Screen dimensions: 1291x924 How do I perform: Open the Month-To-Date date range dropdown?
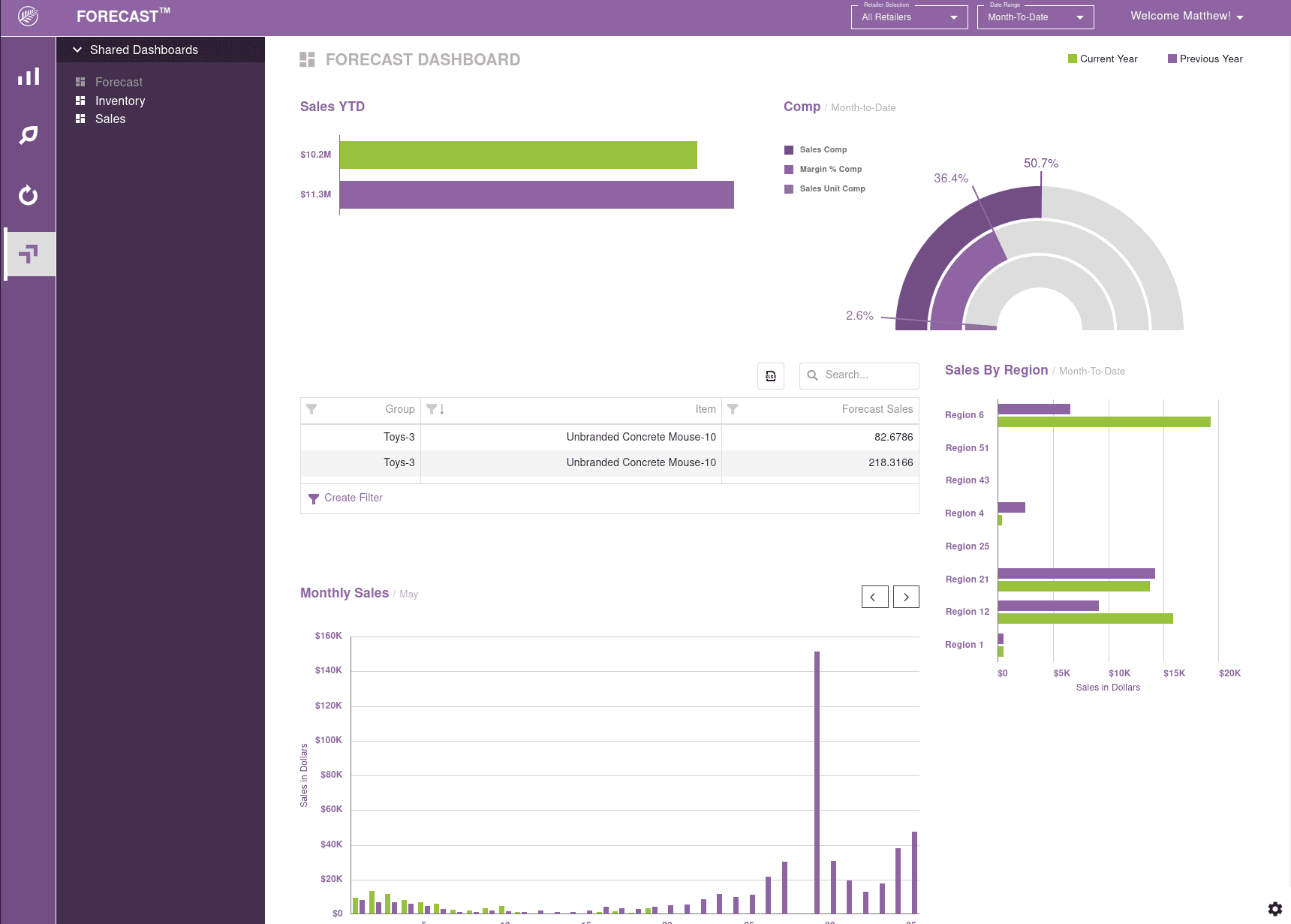pyautogui.click(x=1035, y=17)
